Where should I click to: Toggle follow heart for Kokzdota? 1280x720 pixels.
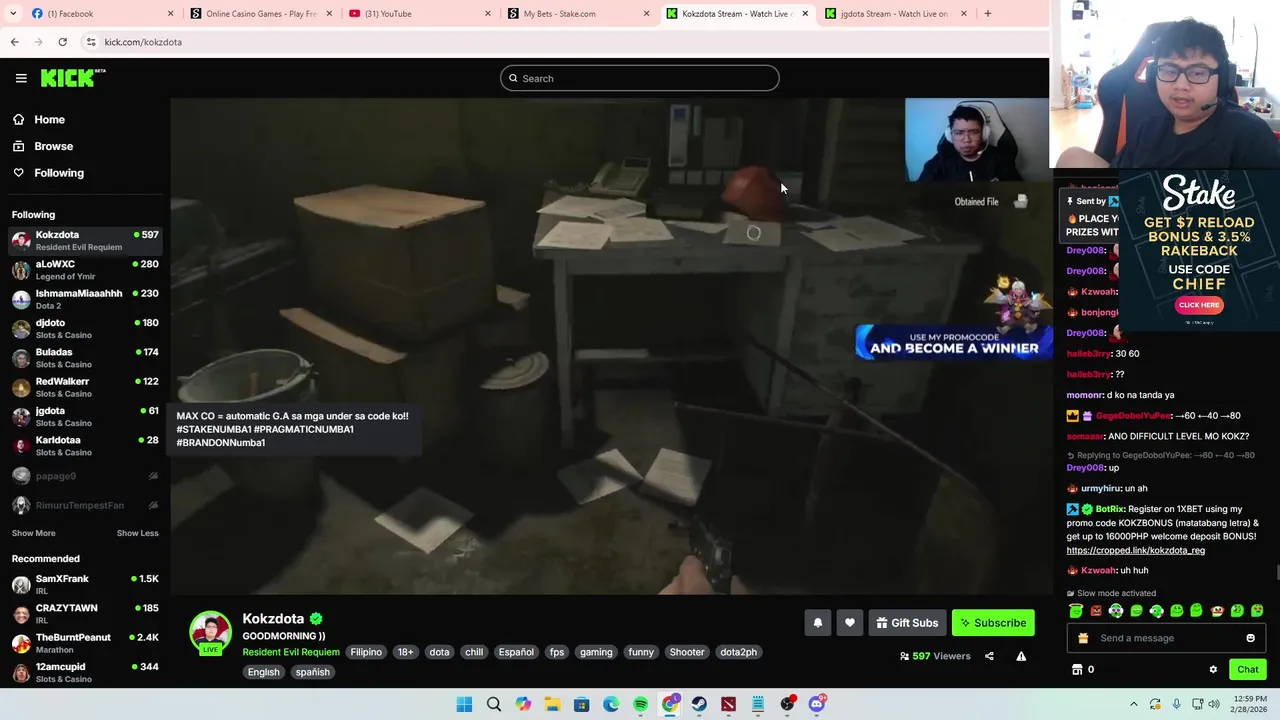(849, 623)
